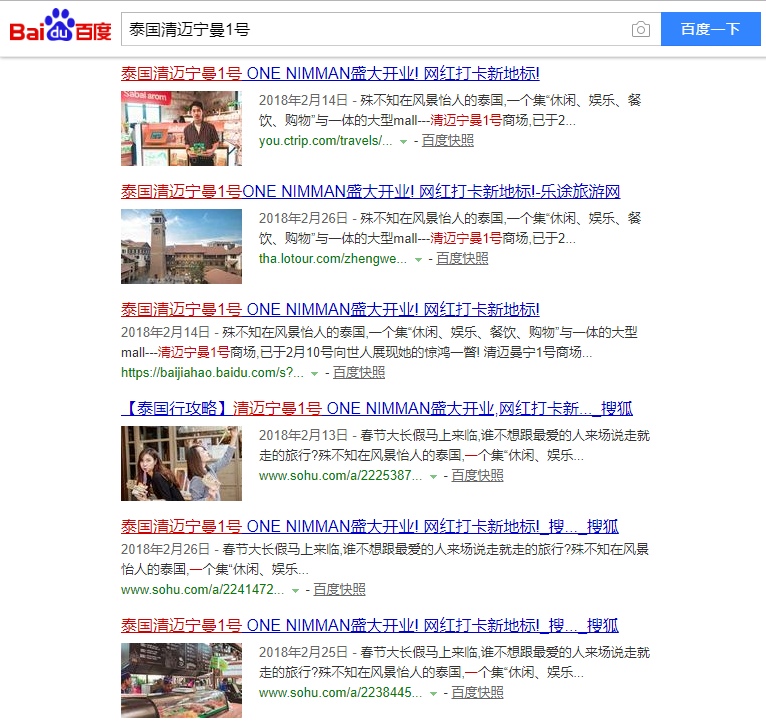Expand dropdown arrow next to you.ctrip.com URL

pos(404,142)
